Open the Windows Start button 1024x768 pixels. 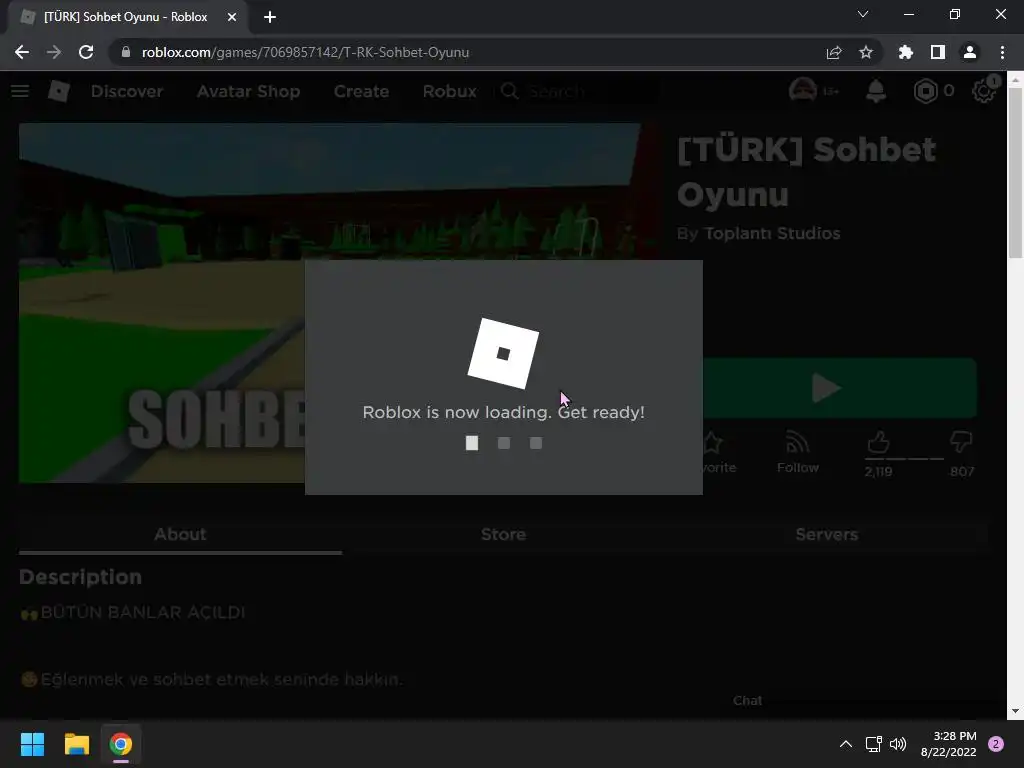(32, 744)
